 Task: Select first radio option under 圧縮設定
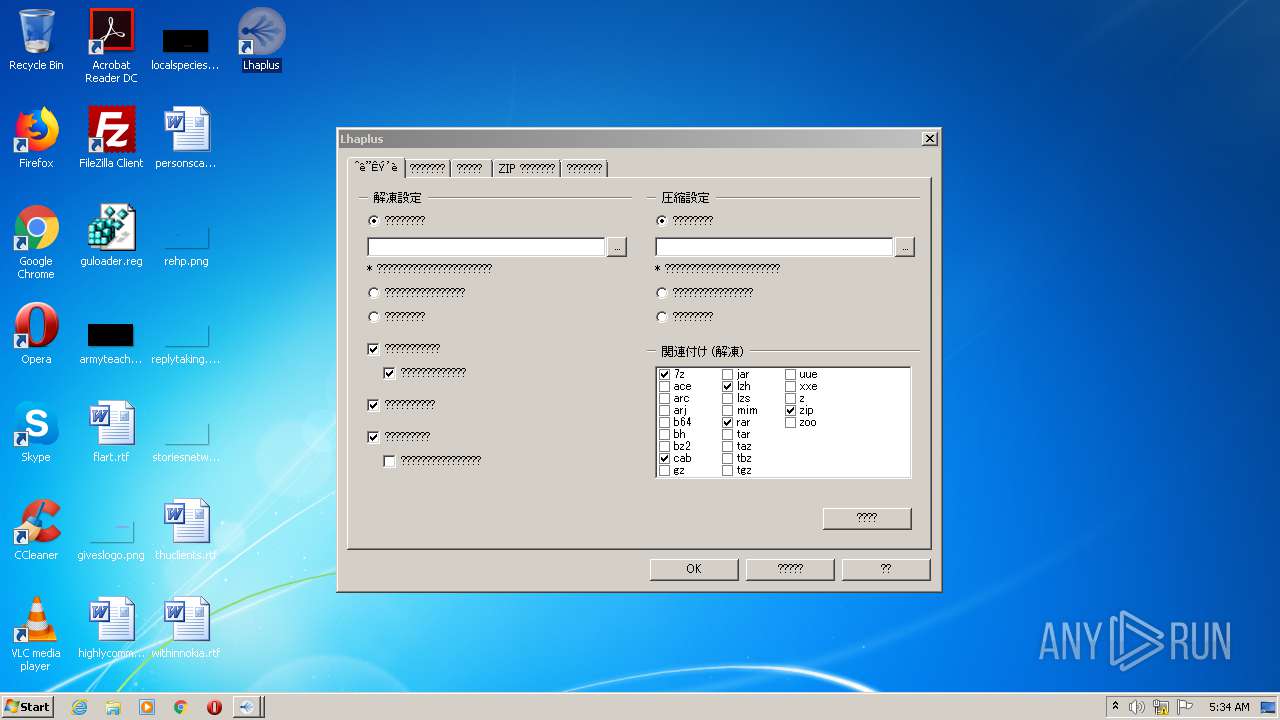pos(662,220)
